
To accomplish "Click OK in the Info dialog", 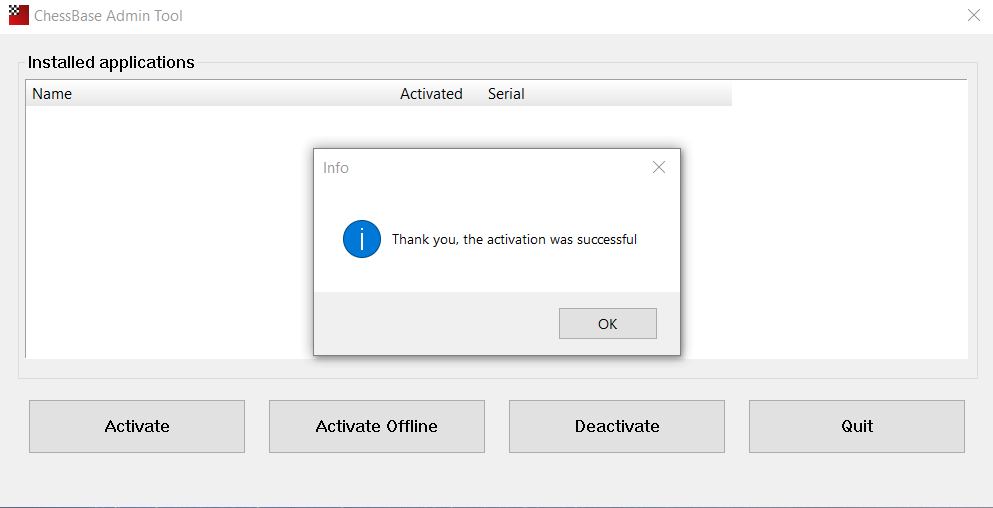I will coord(607,324).
